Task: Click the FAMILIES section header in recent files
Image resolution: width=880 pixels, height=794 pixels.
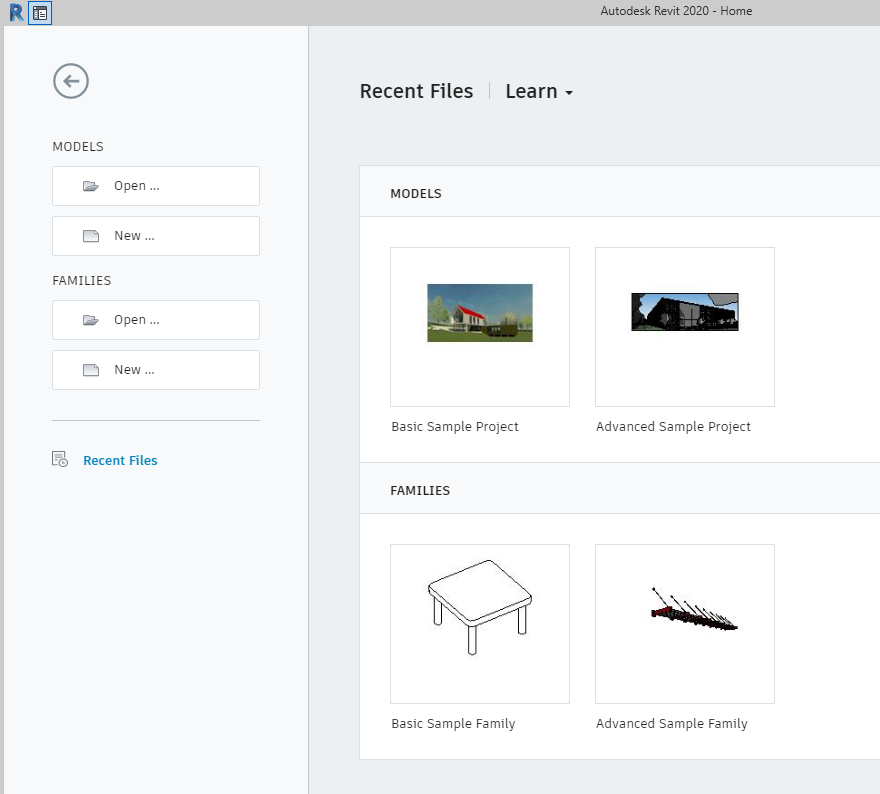Action: coord(420,490)
